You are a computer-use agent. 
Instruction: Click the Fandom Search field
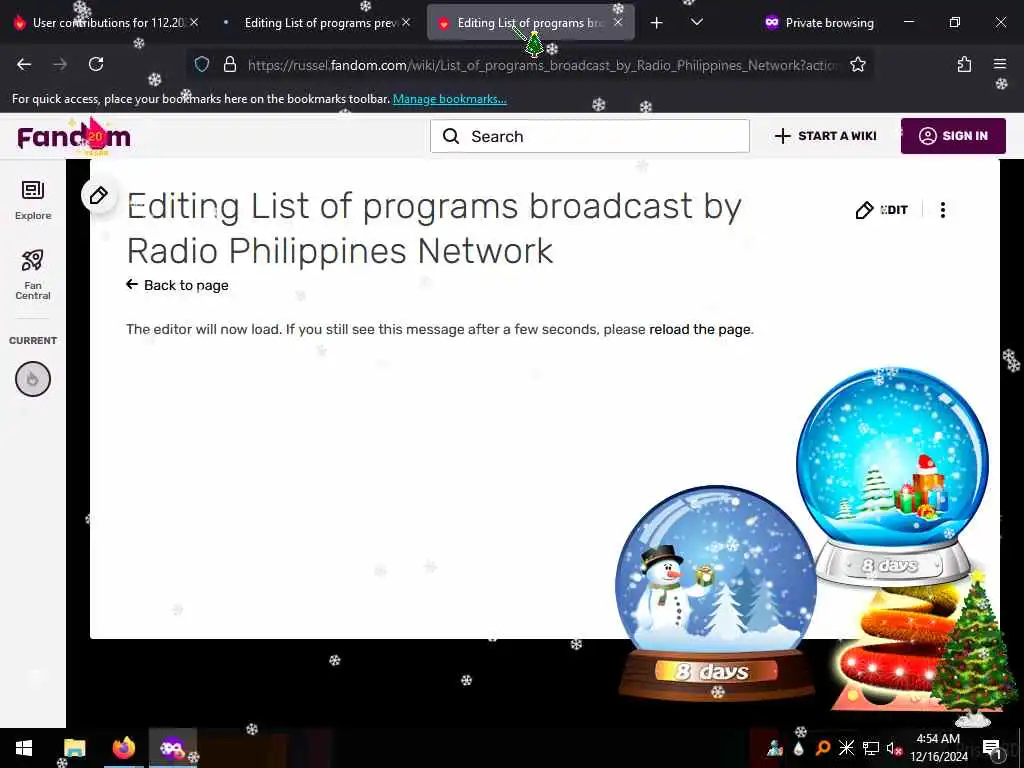pos(590,136)
